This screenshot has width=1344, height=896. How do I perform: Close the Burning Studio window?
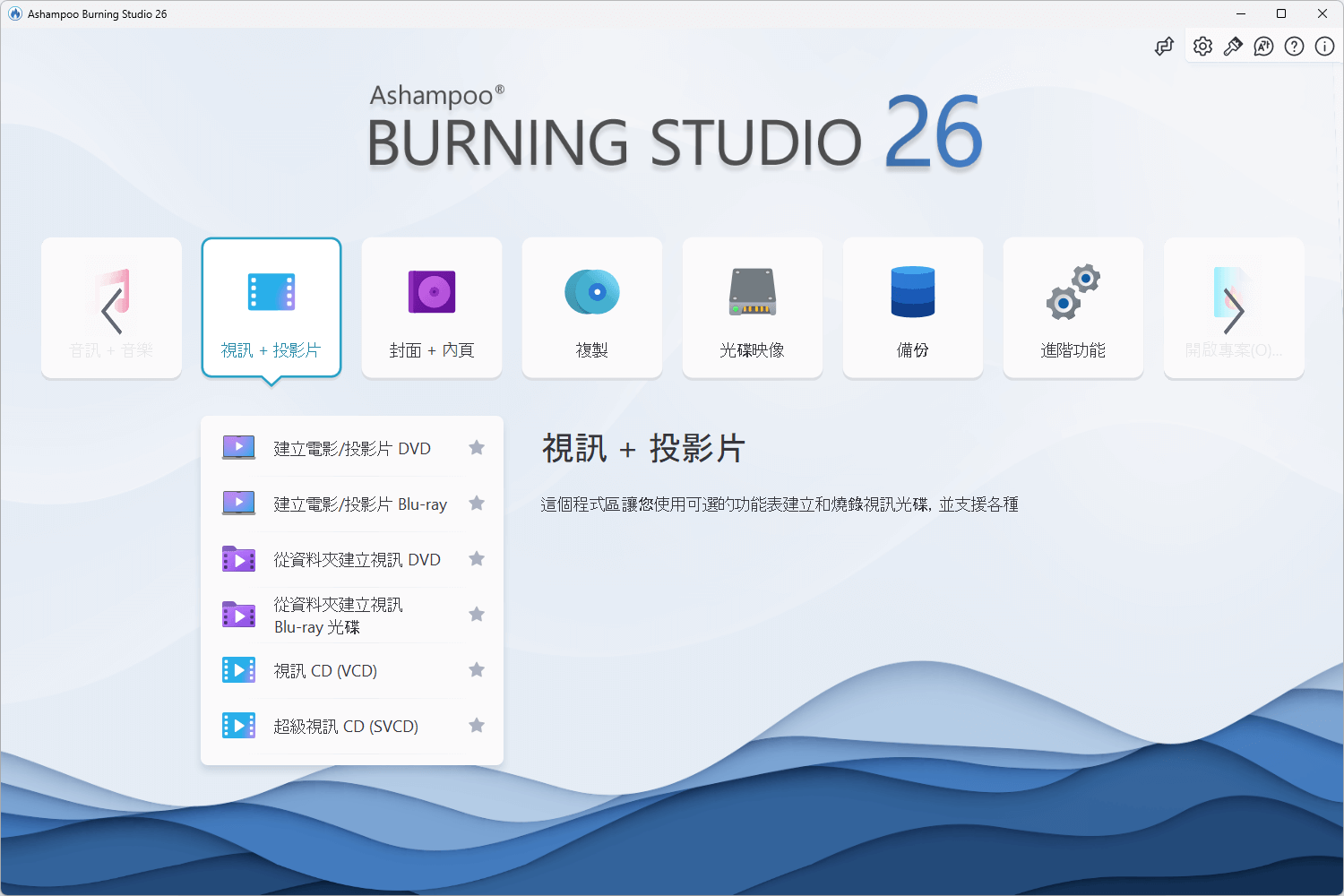coord(1322,13)
